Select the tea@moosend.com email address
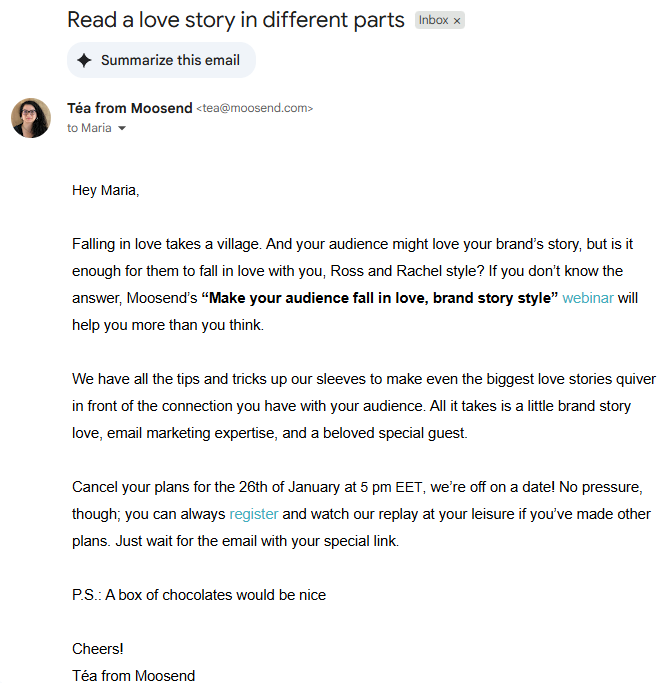665x683 pixels. point(254,109)
